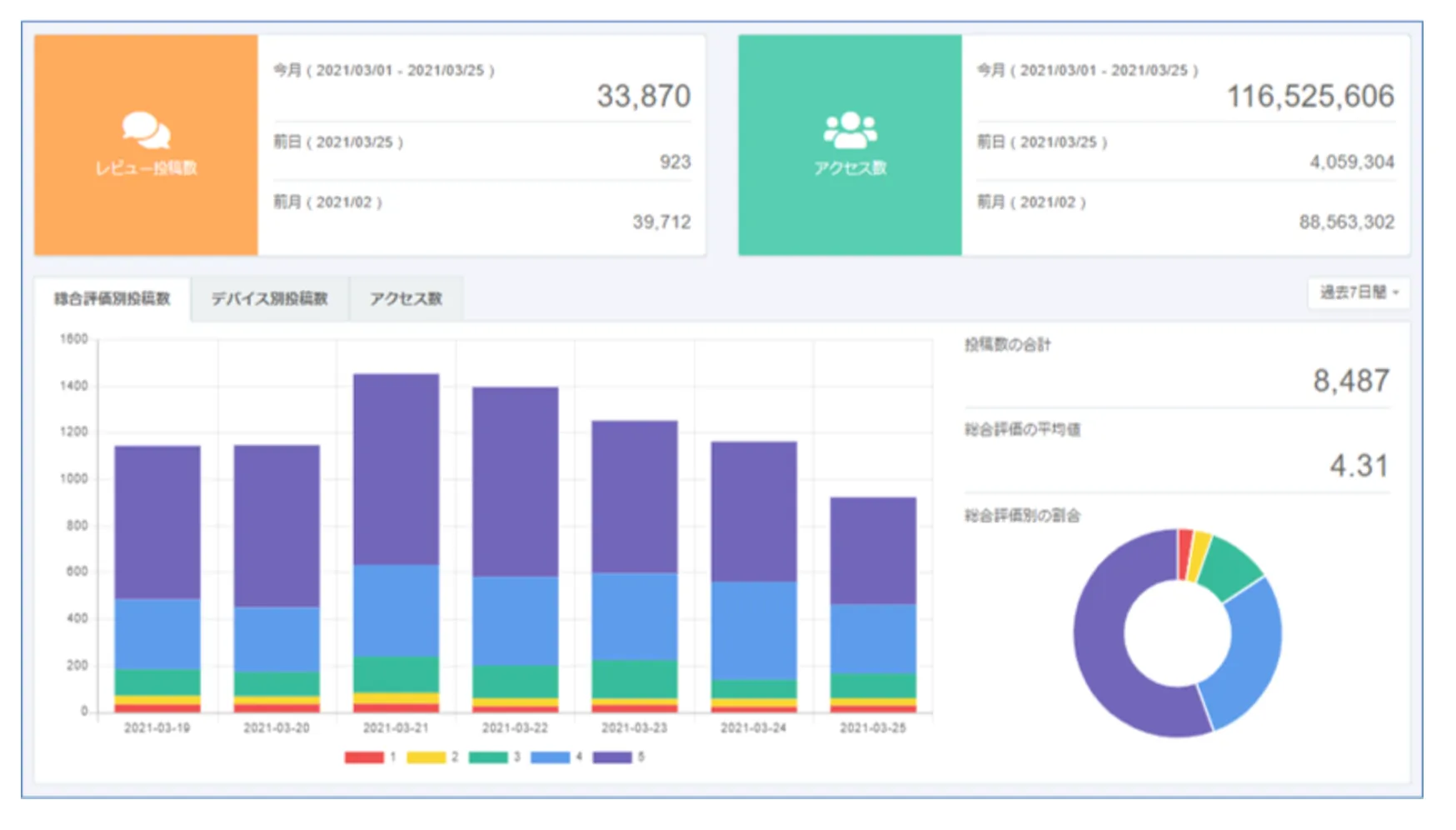Click the access count users group icon
The height and width of the screenshot is (830, 1456).
[x=850, y=129]
